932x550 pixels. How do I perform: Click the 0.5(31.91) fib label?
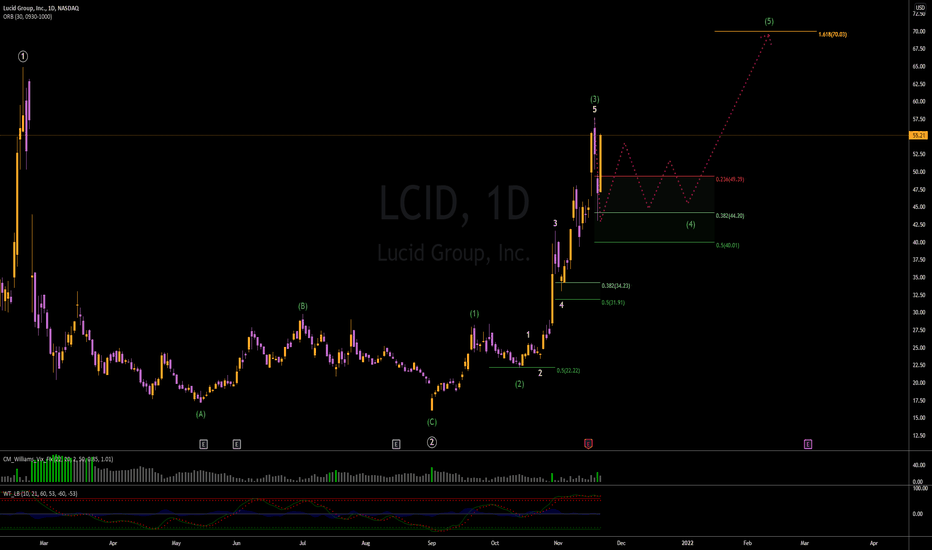coord(613,303)
